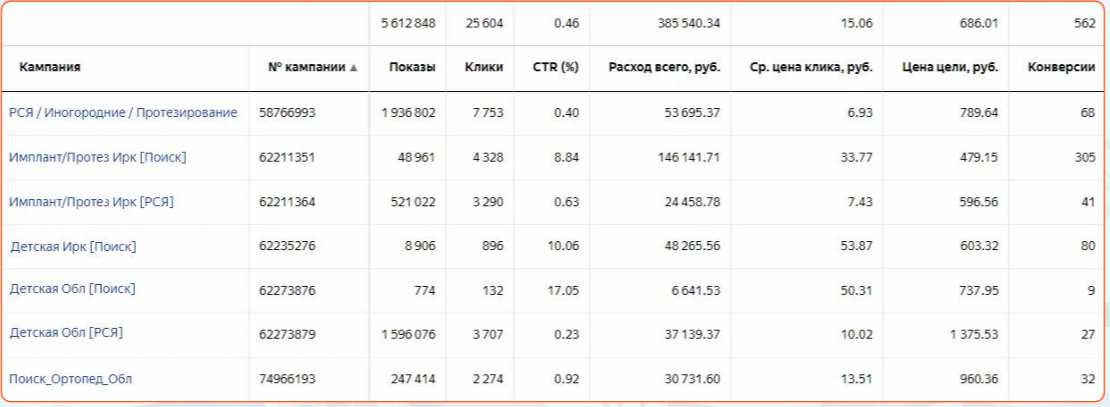Click total conversions value 562
The width and height of the screenshot is (1110, 407).
click(x=1084, y=24)
